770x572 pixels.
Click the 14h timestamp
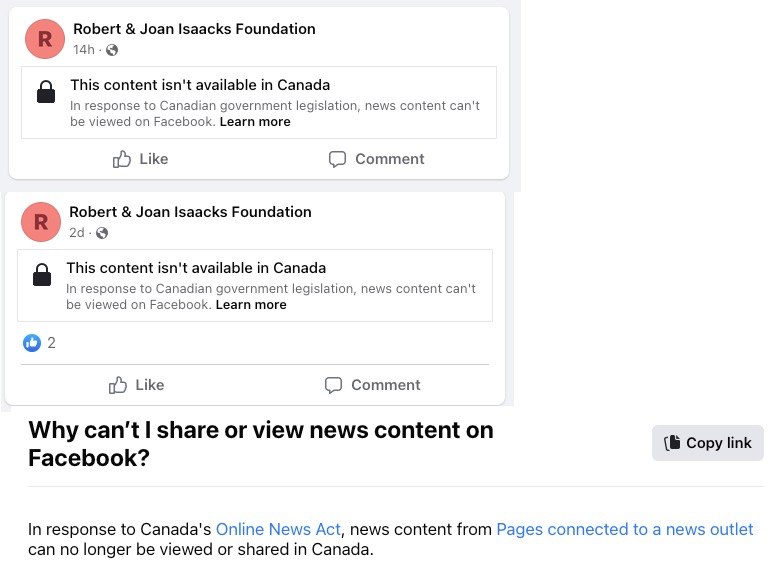(83, 50)
